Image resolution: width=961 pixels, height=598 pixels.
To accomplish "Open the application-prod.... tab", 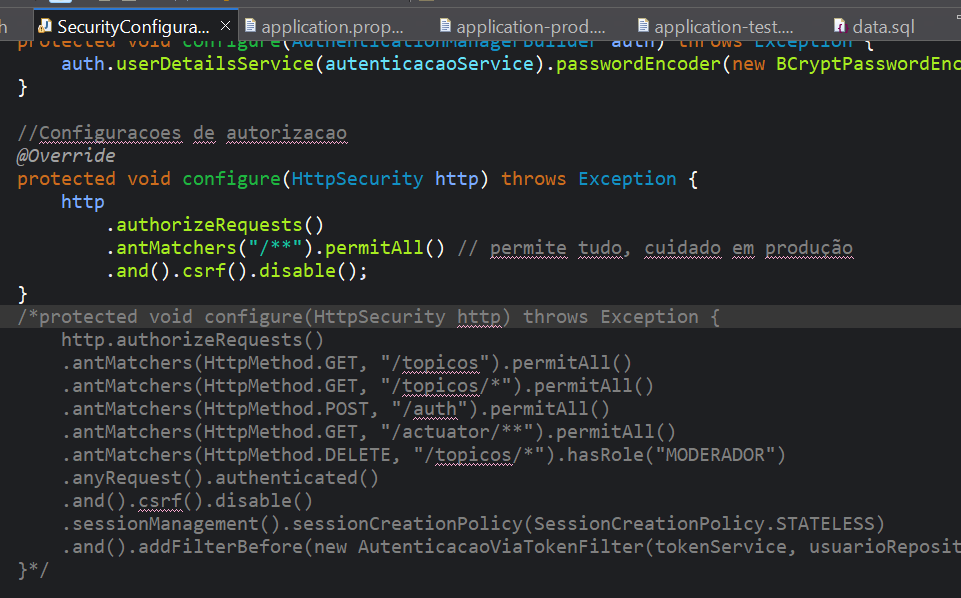I will (531, 27).
